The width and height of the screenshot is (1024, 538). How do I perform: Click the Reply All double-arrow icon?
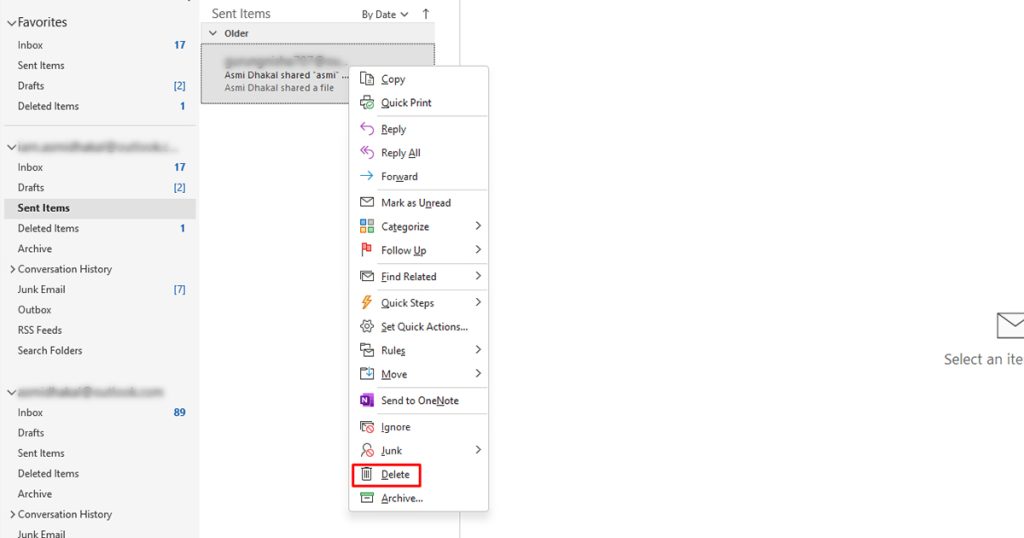point(367,152)
